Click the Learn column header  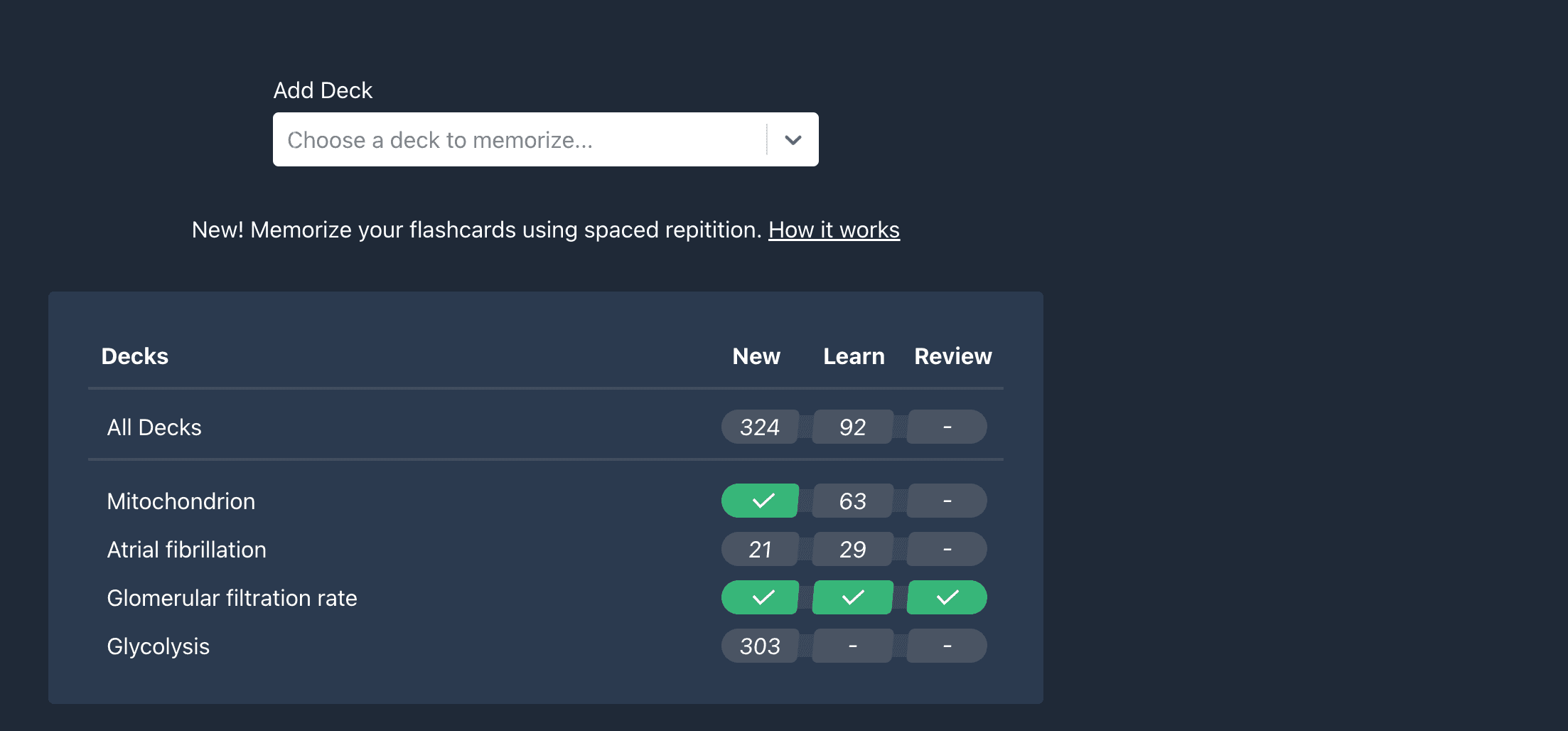pyautogui.click(x=854, y=356)
